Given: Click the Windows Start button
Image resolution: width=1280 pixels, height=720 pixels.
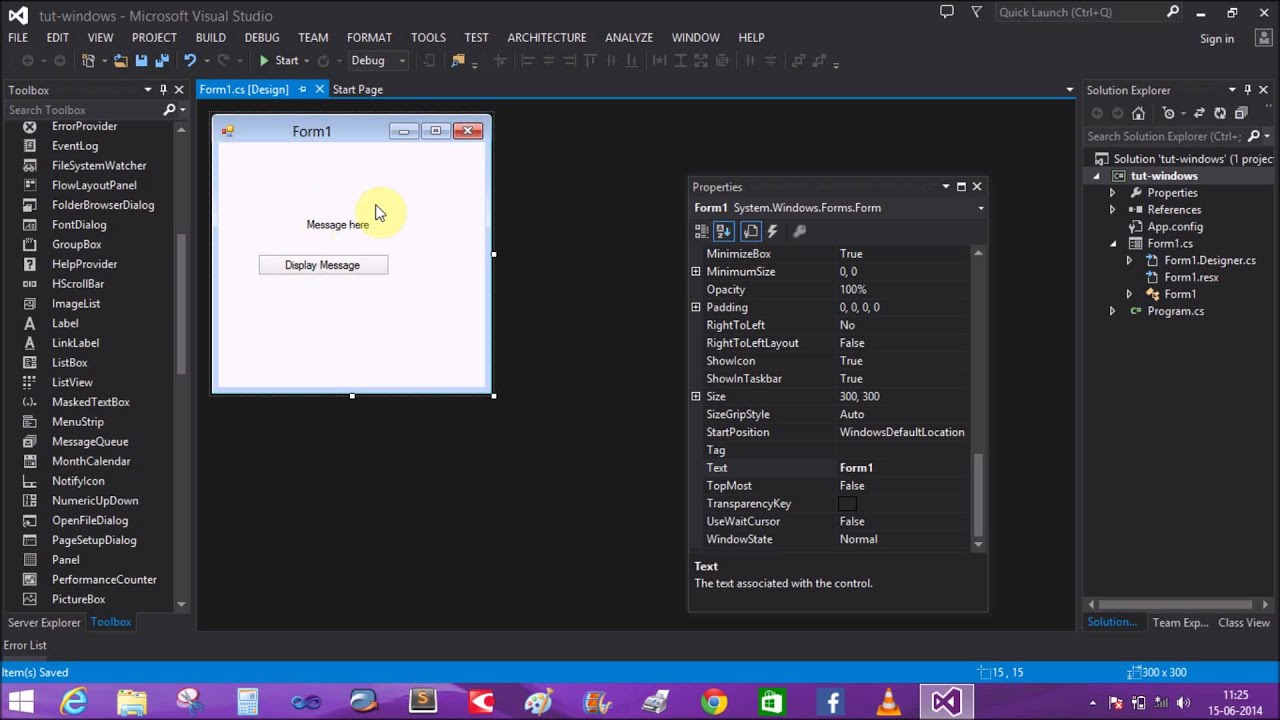Looking at the screenshot, I should 20,702.
